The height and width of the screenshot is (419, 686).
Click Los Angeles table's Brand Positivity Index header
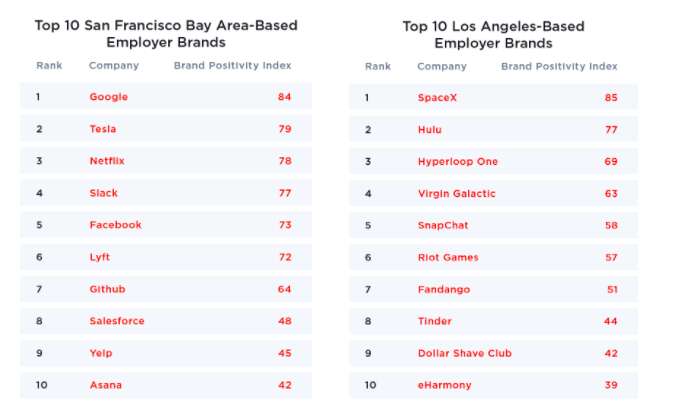(x=559, y=66)
